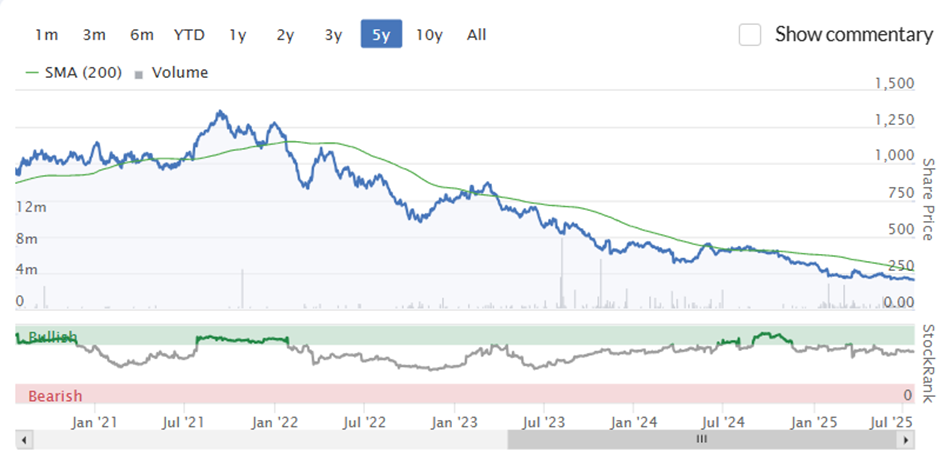Click the Jul '24 axis label

coord(724,422)
